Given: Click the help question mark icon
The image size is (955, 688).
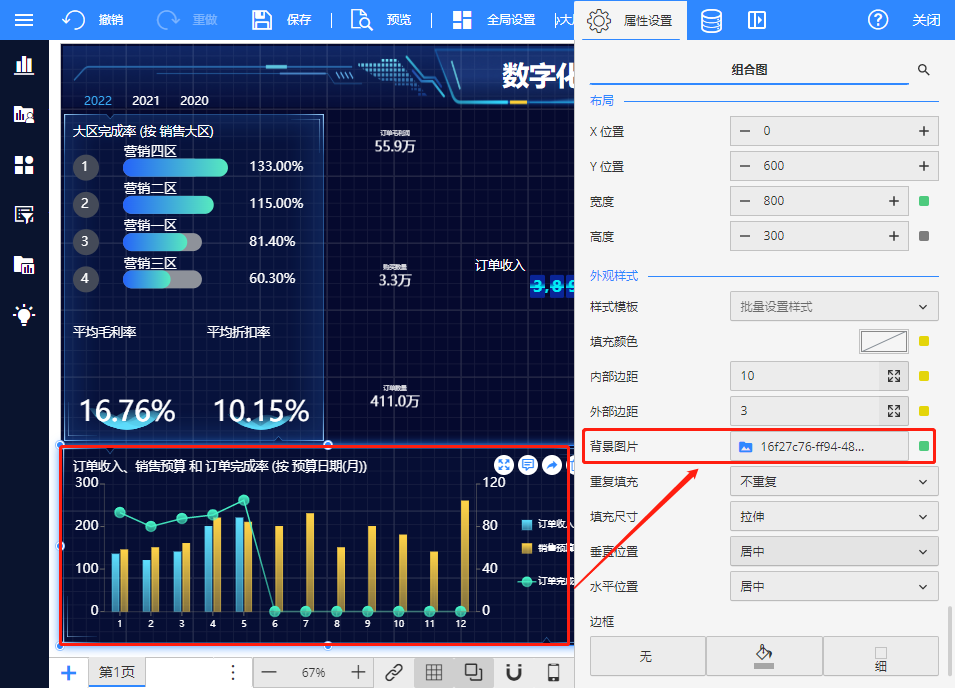Looking at the screenshot, I should [878, 20].
